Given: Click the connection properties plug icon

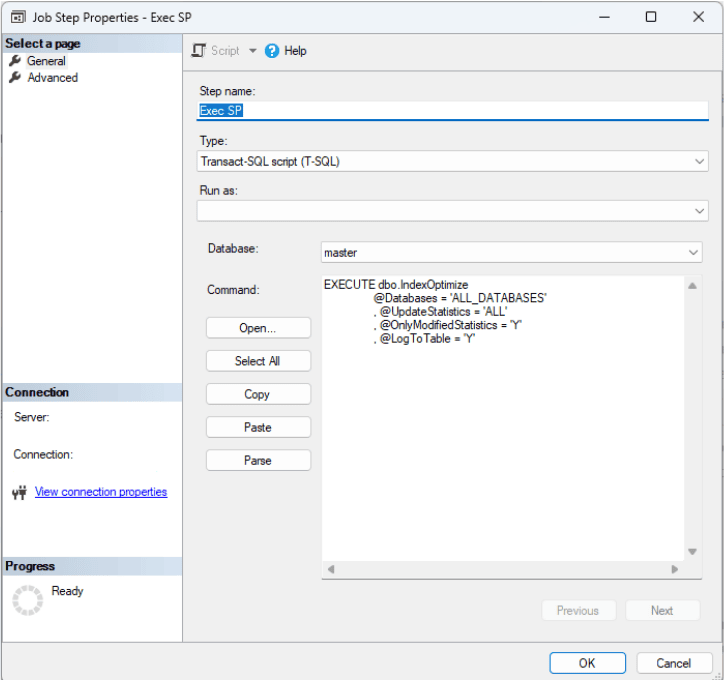Looking at the screenshot, I should (x=19, y=493).
